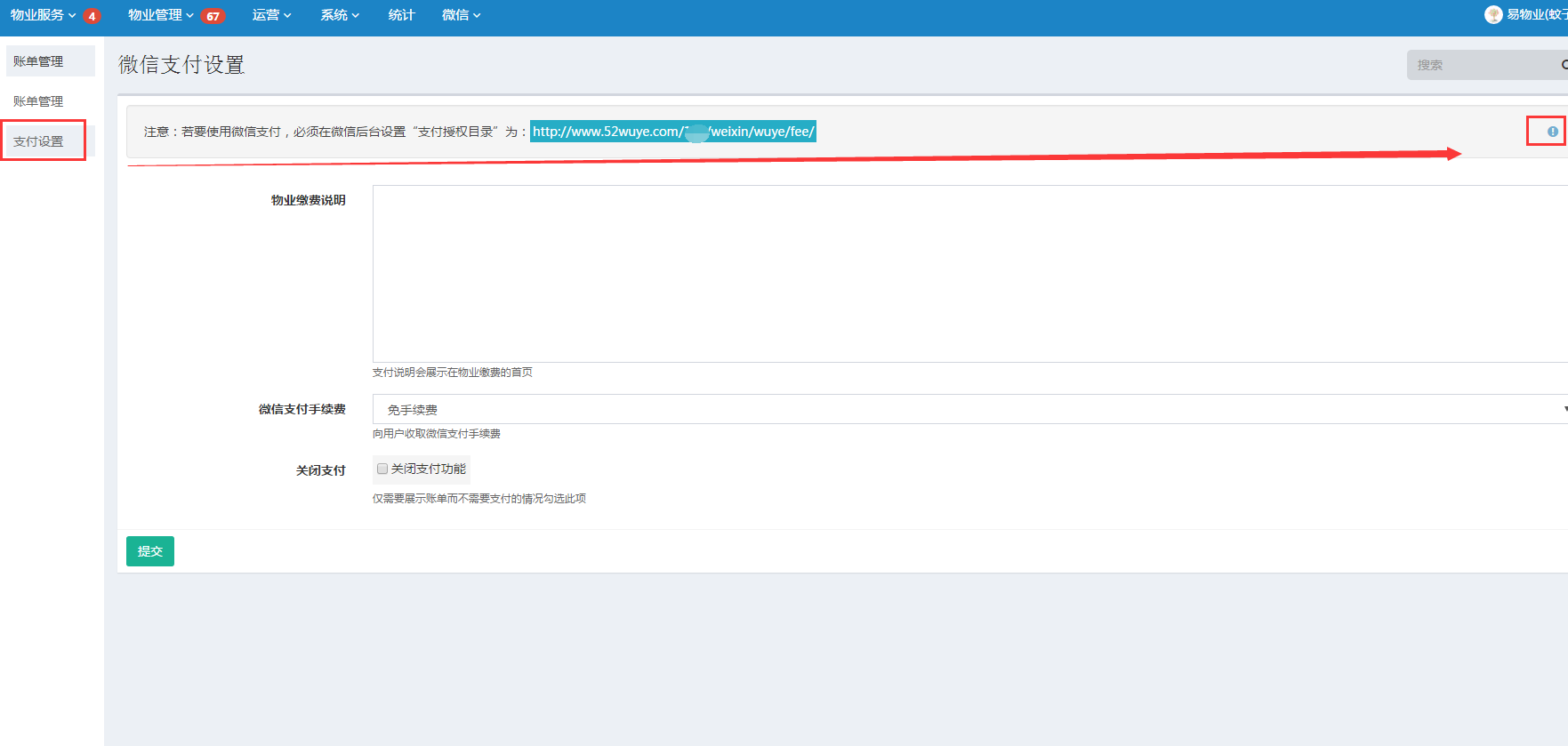Click the user avatar in top bar
1568x746 pixels.
coord(1492,15)
